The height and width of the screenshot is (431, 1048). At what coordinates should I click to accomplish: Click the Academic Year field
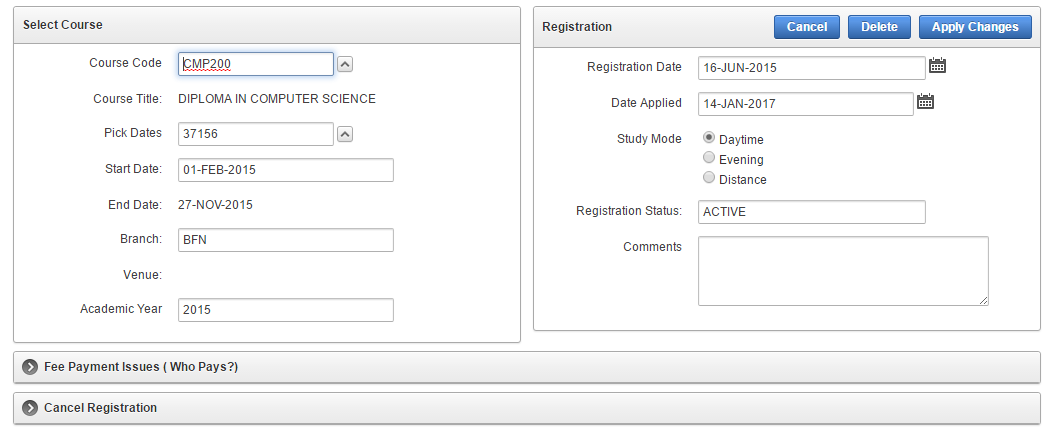click(286, 310)
